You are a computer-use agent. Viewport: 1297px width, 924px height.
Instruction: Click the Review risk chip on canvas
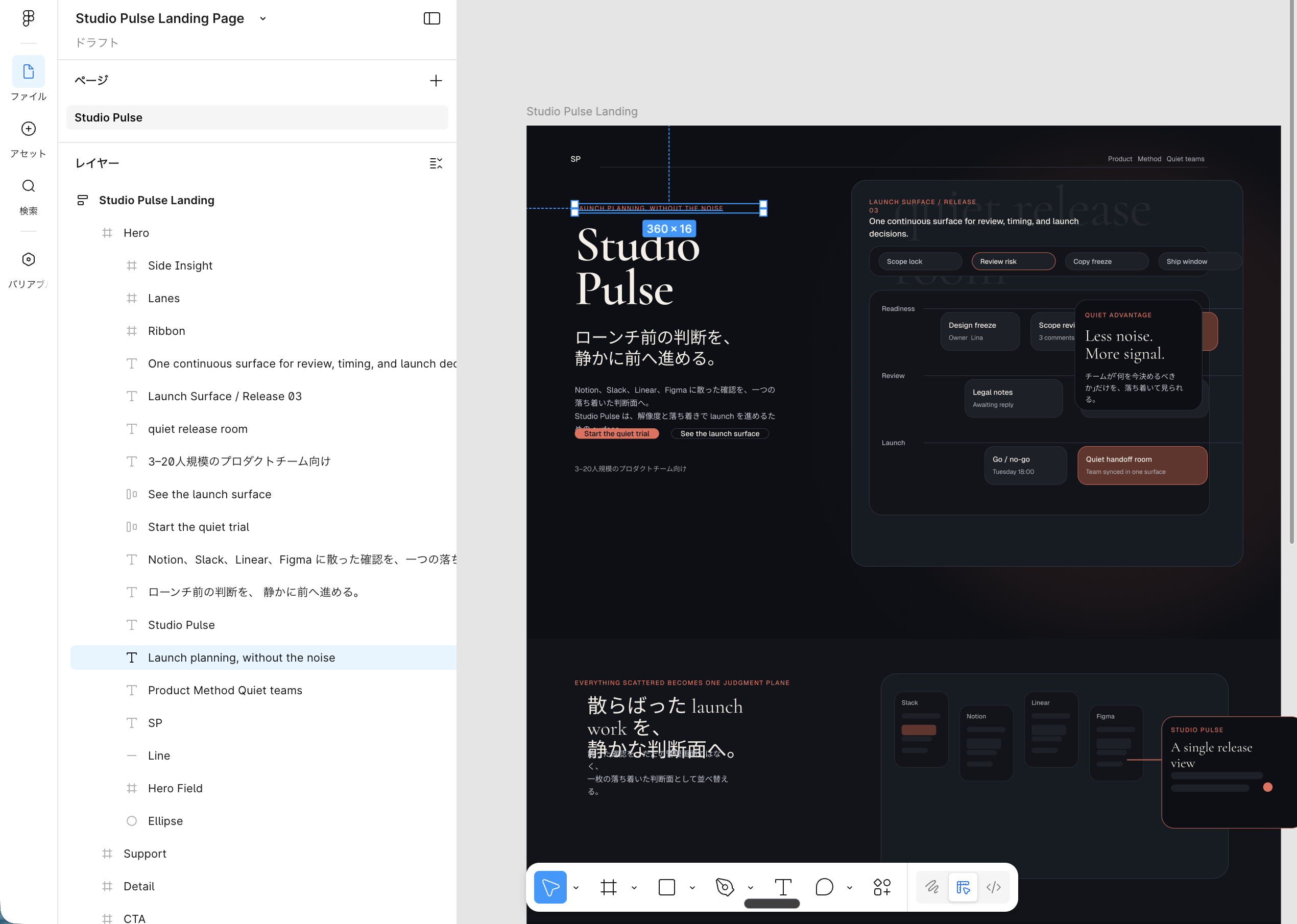(x=1014, y=261)
